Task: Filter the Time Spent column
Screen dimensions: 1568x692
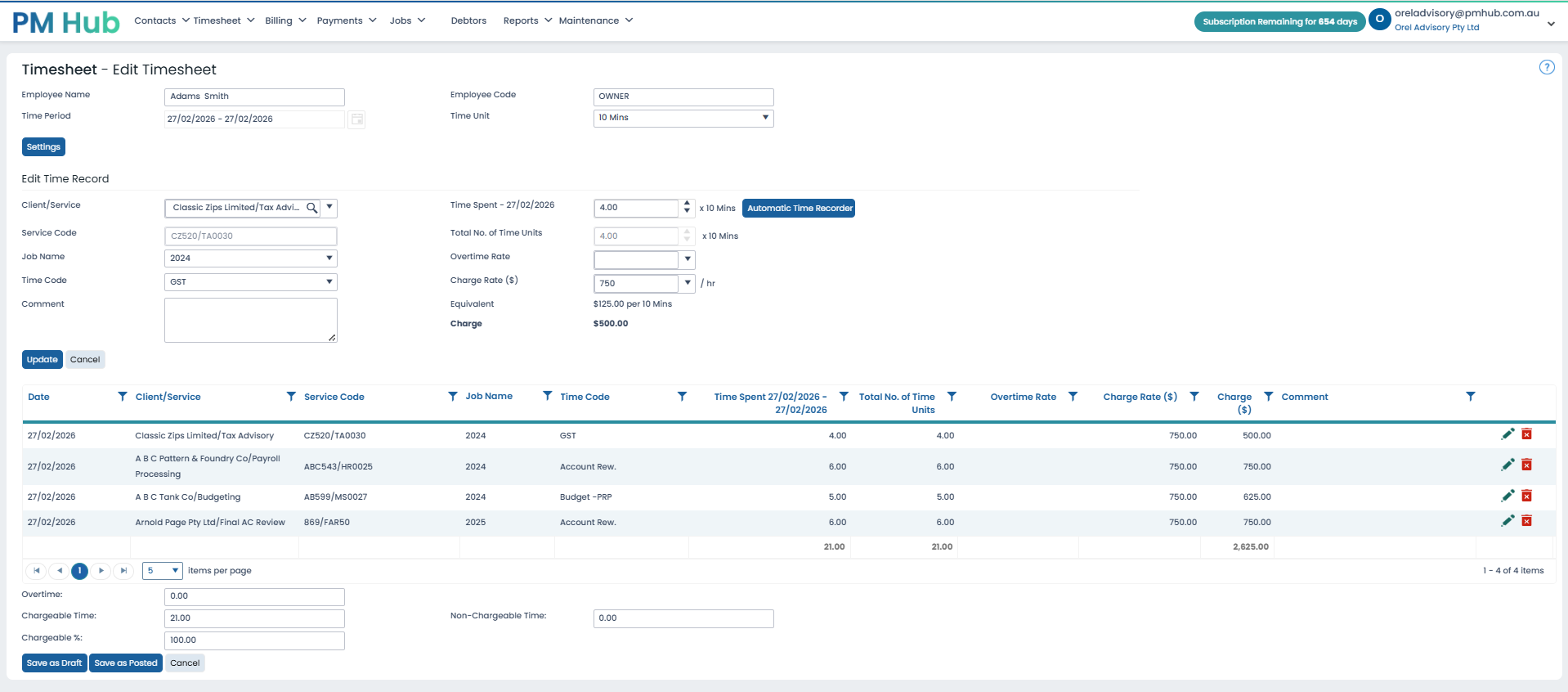Action: tap(844, 397)
